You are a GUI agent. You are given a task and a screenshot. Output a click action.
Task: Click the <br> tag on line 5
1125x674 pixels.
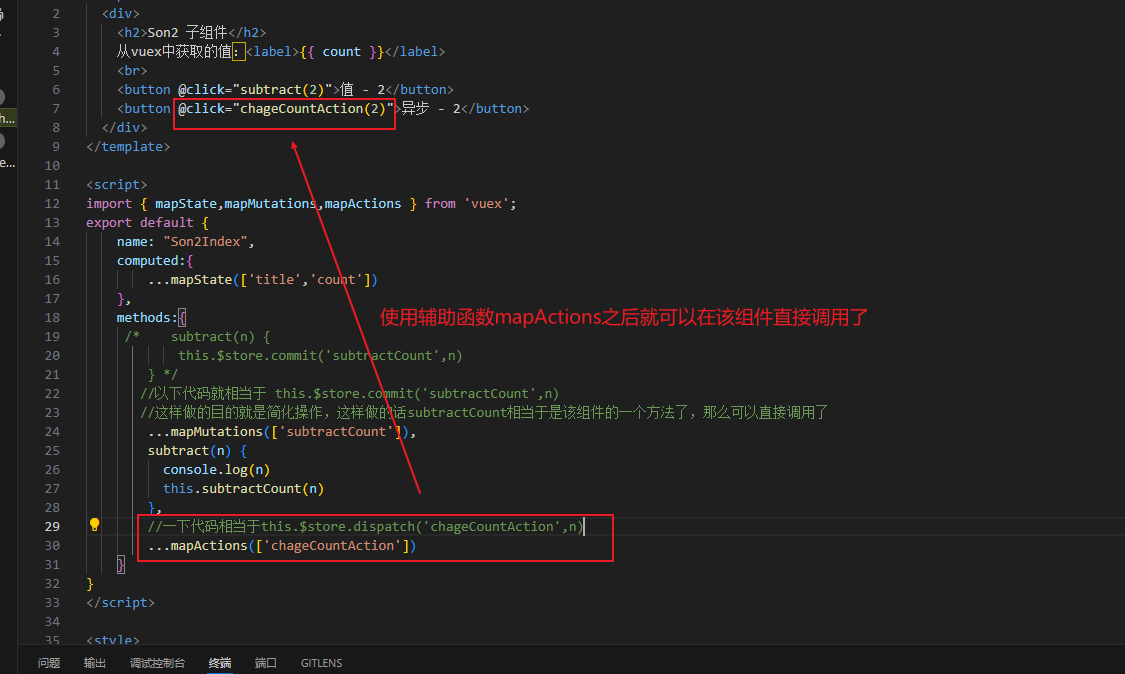pos(132,70)
